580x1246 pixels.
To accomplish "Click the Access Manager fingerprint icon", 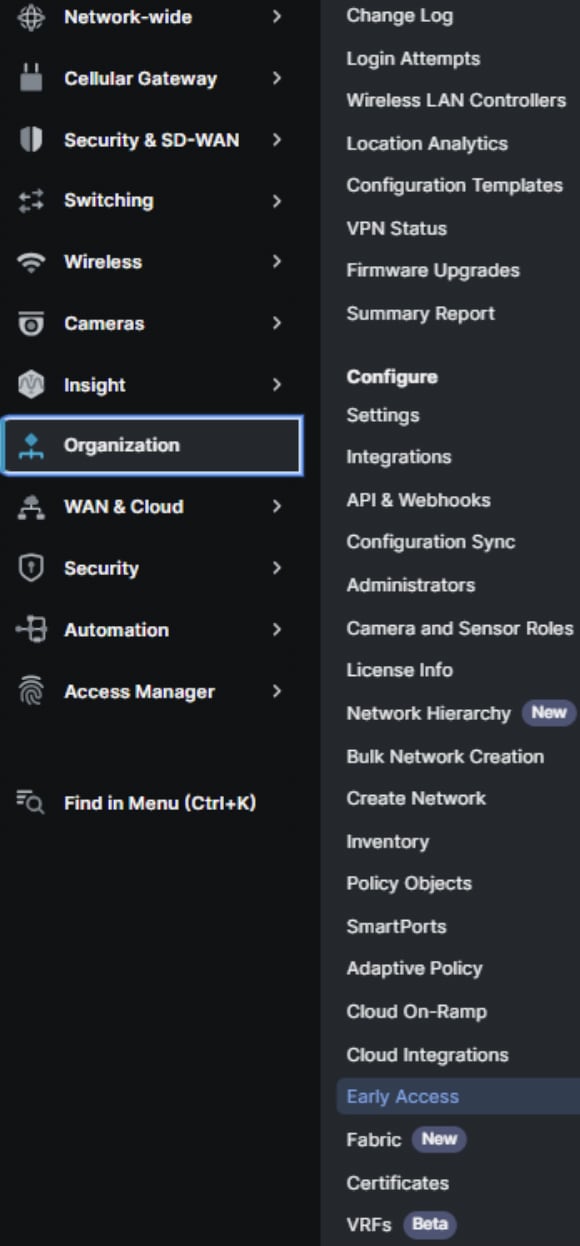I will pos(32,691).
